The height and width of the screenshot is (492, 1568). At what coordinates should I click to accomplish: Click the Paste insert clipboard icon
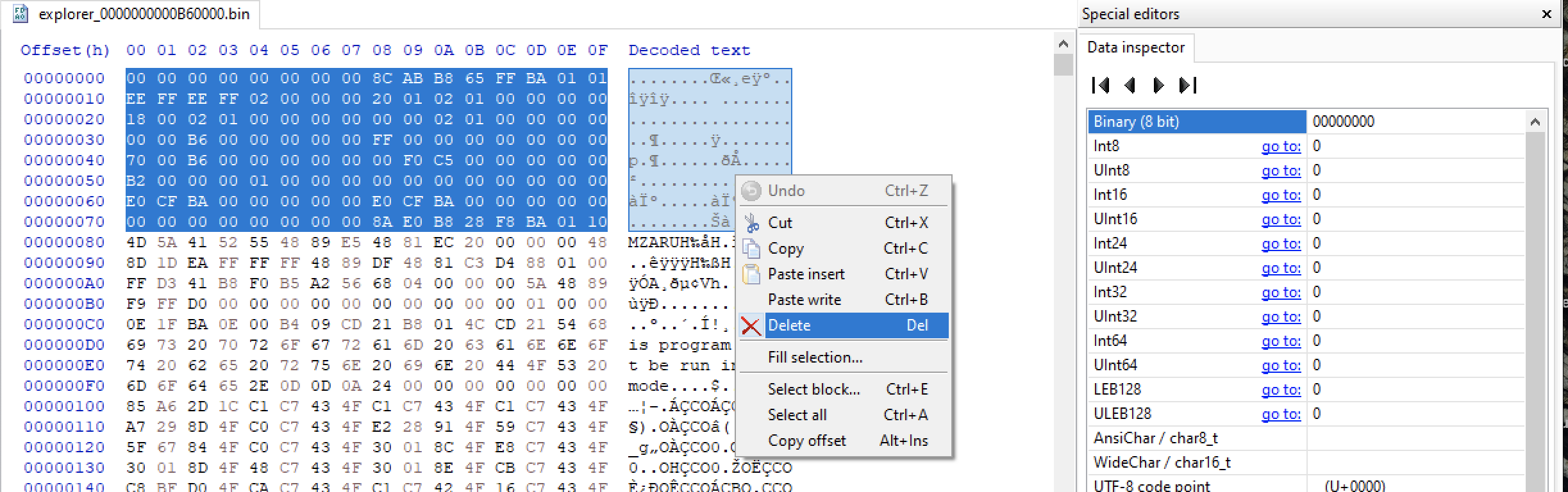tap(751, 274)
